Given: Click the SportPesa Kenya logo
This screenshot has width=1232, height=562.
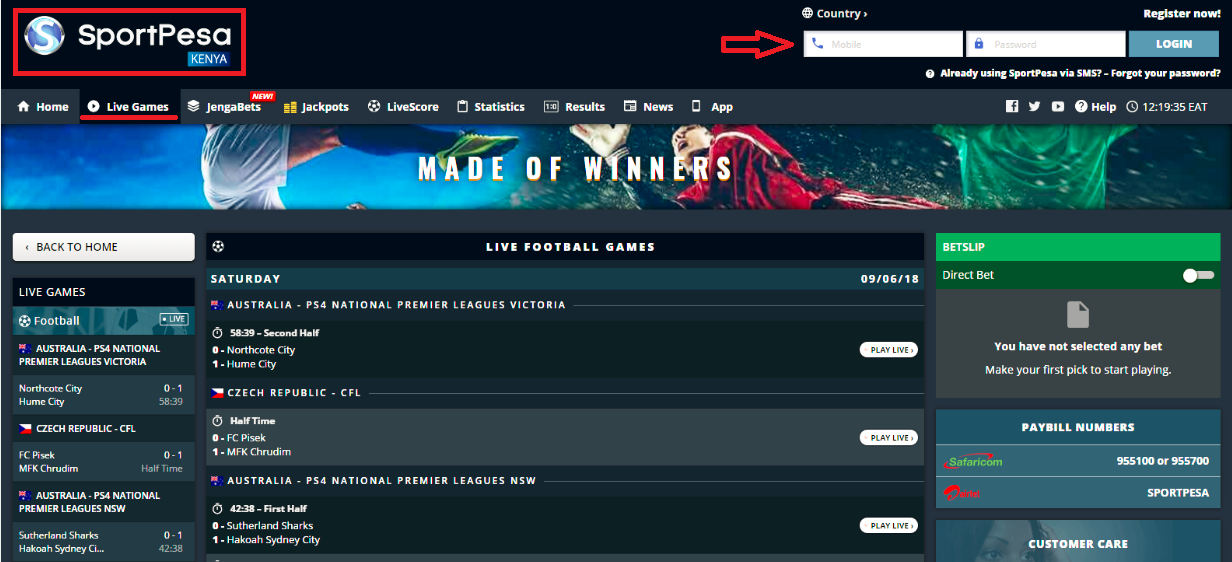Looking at the screenshot, I should [128, 42].
